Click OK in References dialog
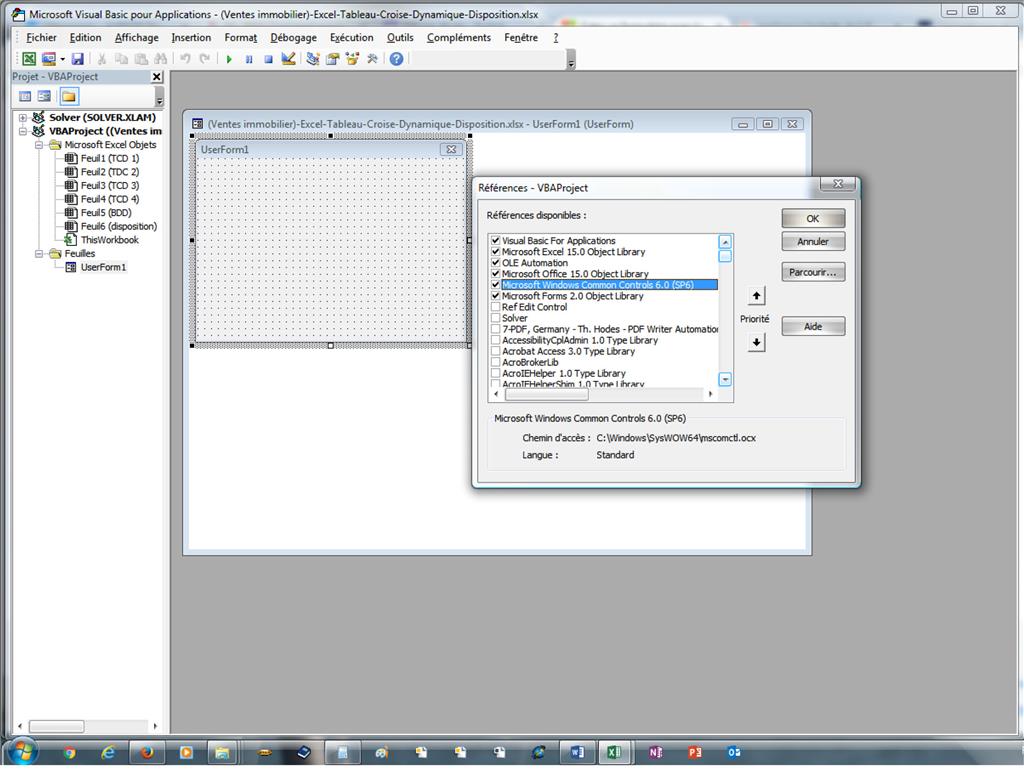The image size is (1024, 777). coord(813,219)
